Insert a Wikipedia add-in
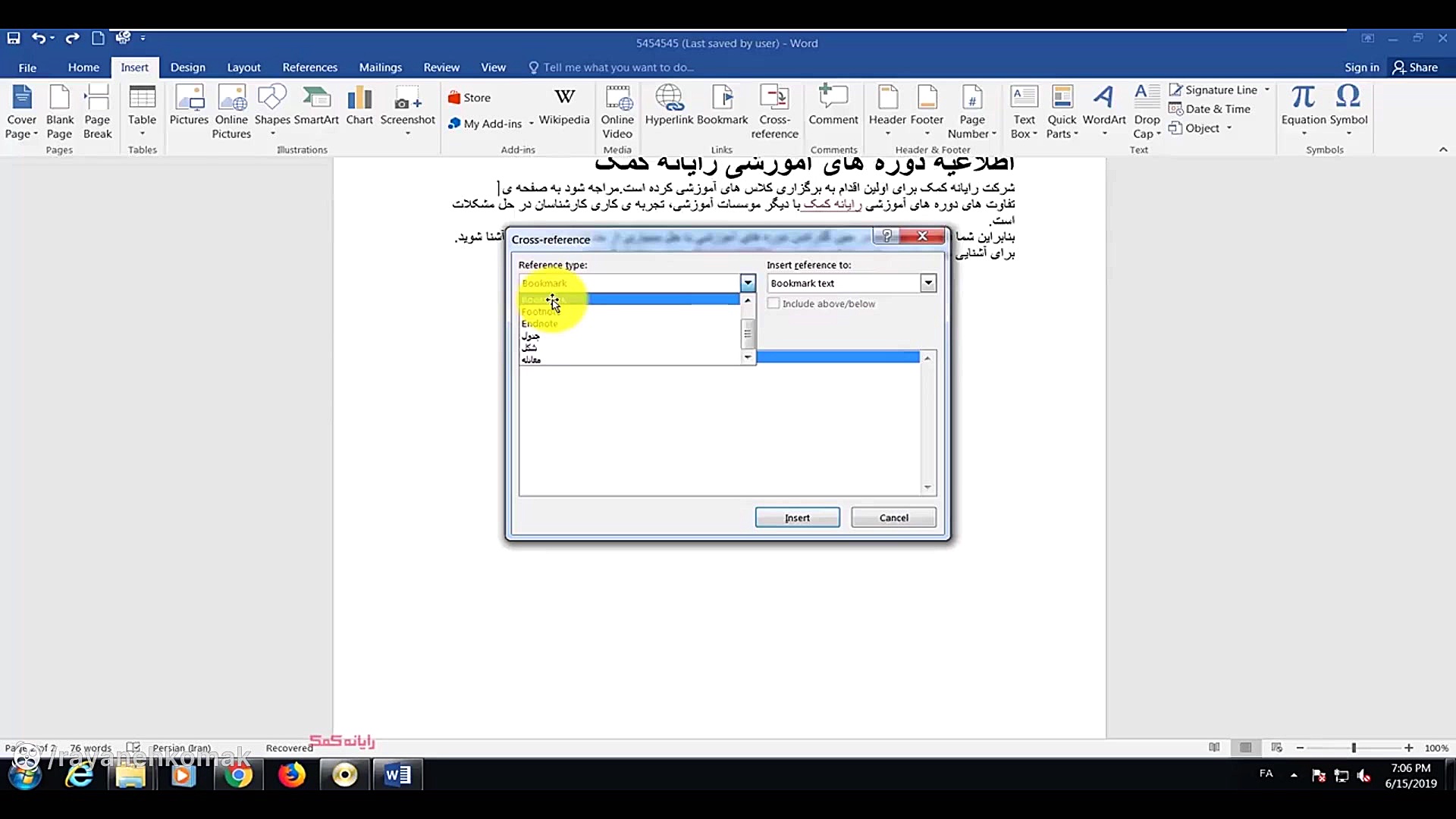 [564, 106]
